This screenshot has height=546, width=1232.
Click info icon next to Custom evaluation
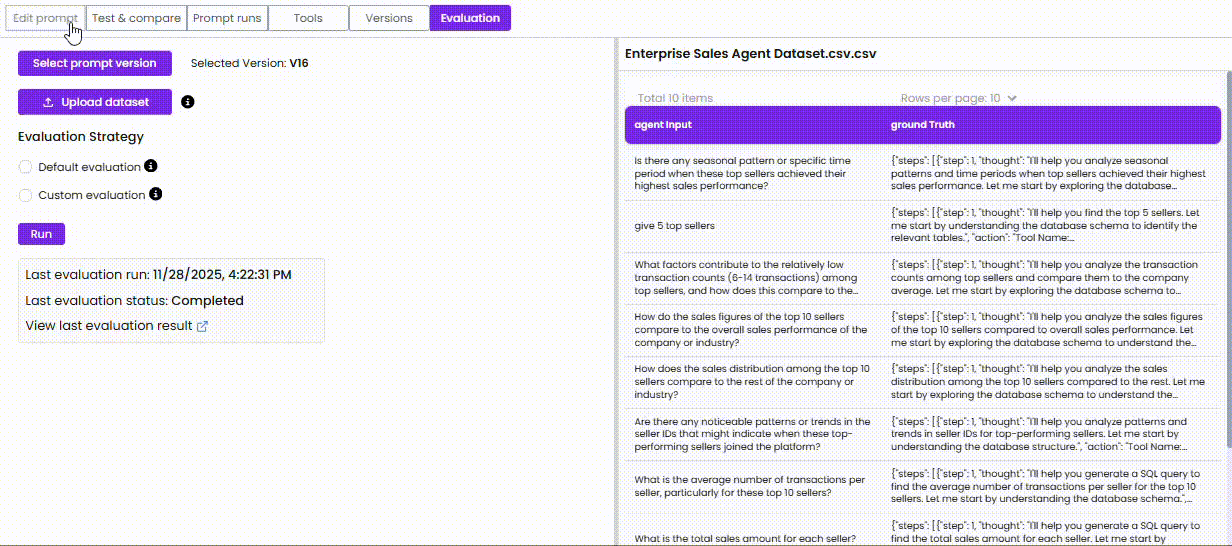point(156,195)
